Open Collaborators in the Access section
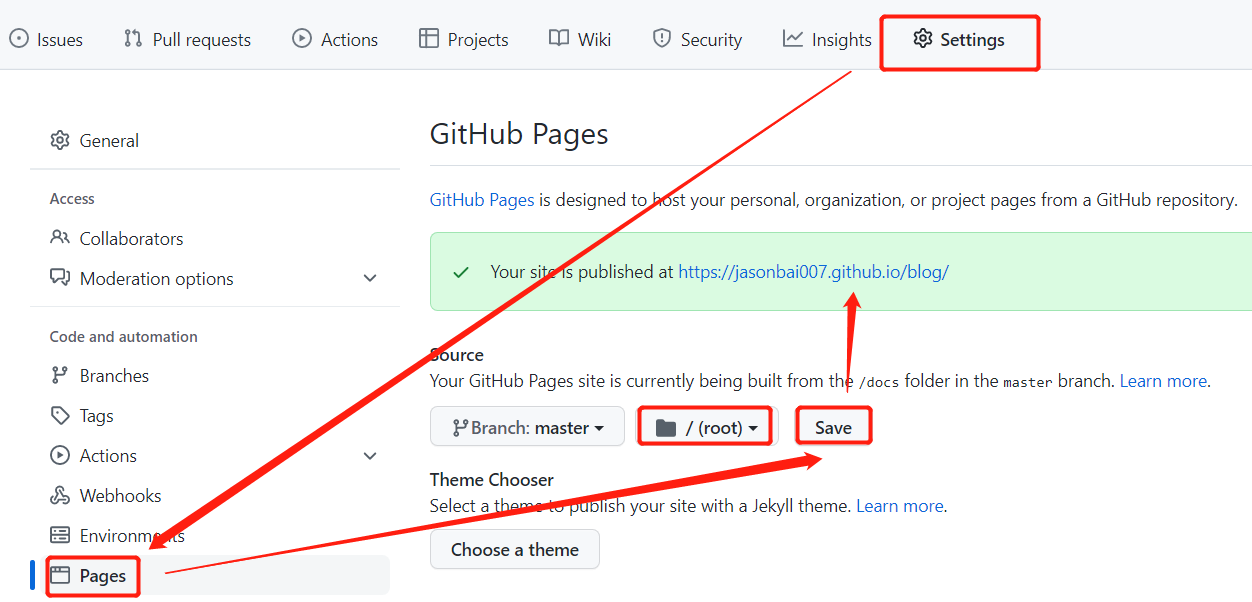1252x602 pixels. [131, 239]
